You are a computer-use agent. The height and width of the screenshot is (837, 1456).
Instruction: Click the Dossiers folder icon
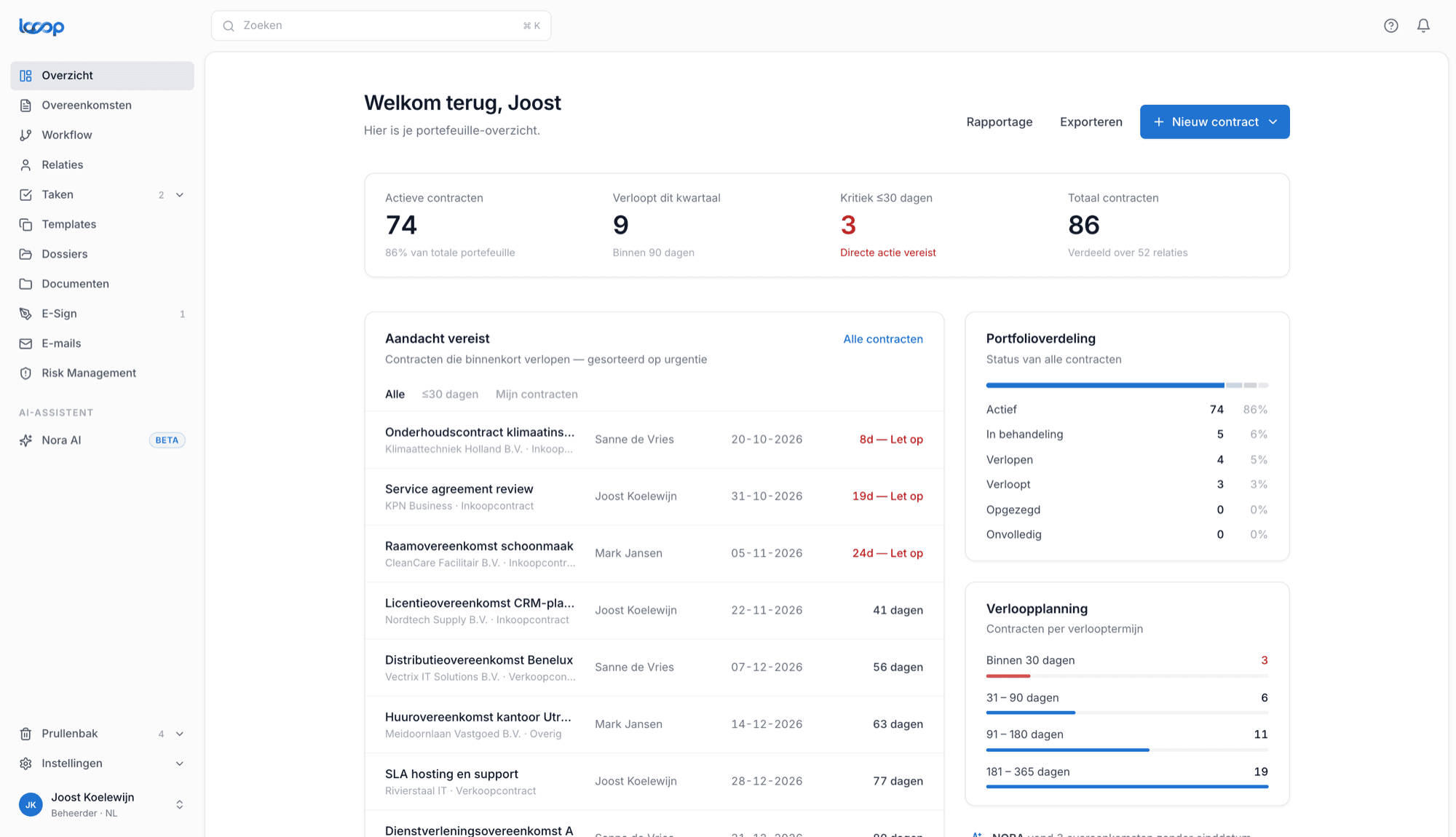pos(25,254)
